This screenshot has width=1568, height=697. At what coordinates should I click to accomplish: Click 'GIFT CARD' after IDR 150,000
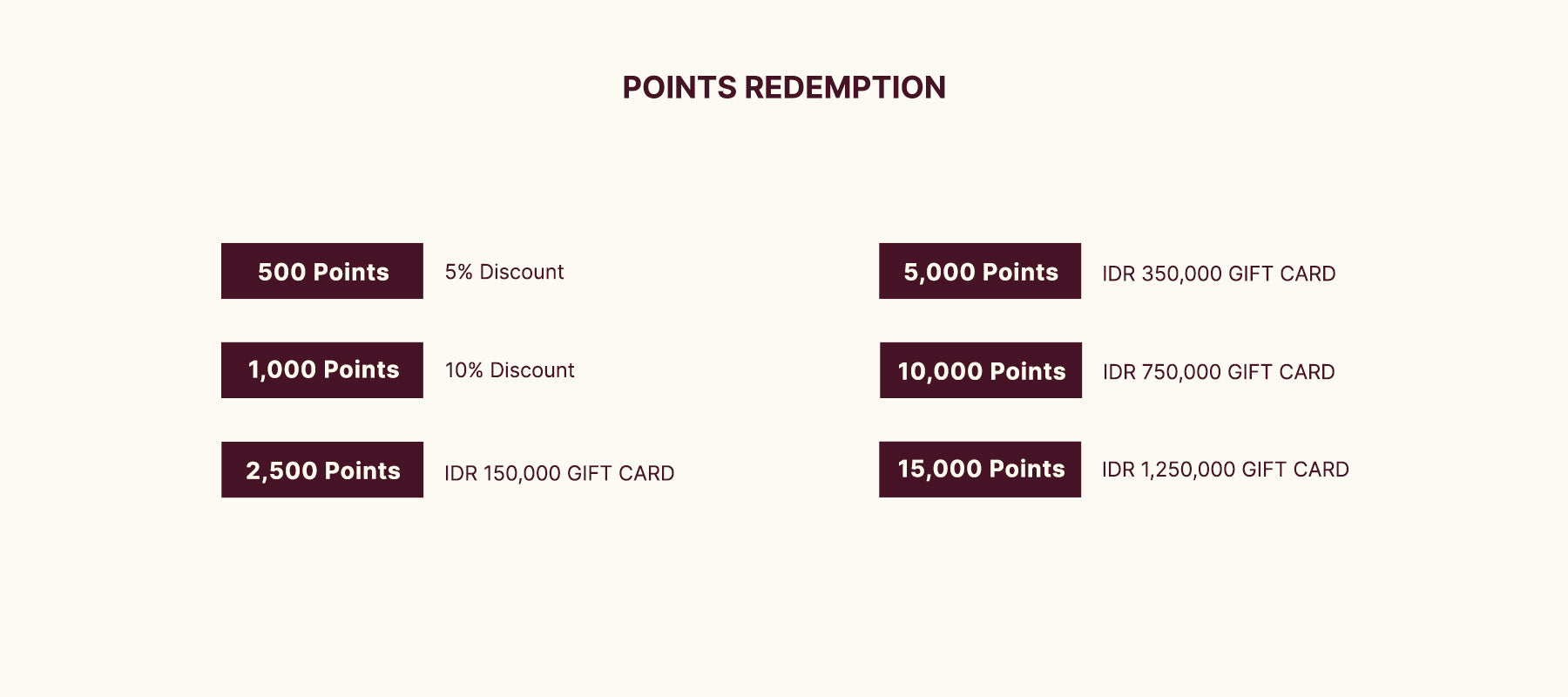[x=621, y=473]
